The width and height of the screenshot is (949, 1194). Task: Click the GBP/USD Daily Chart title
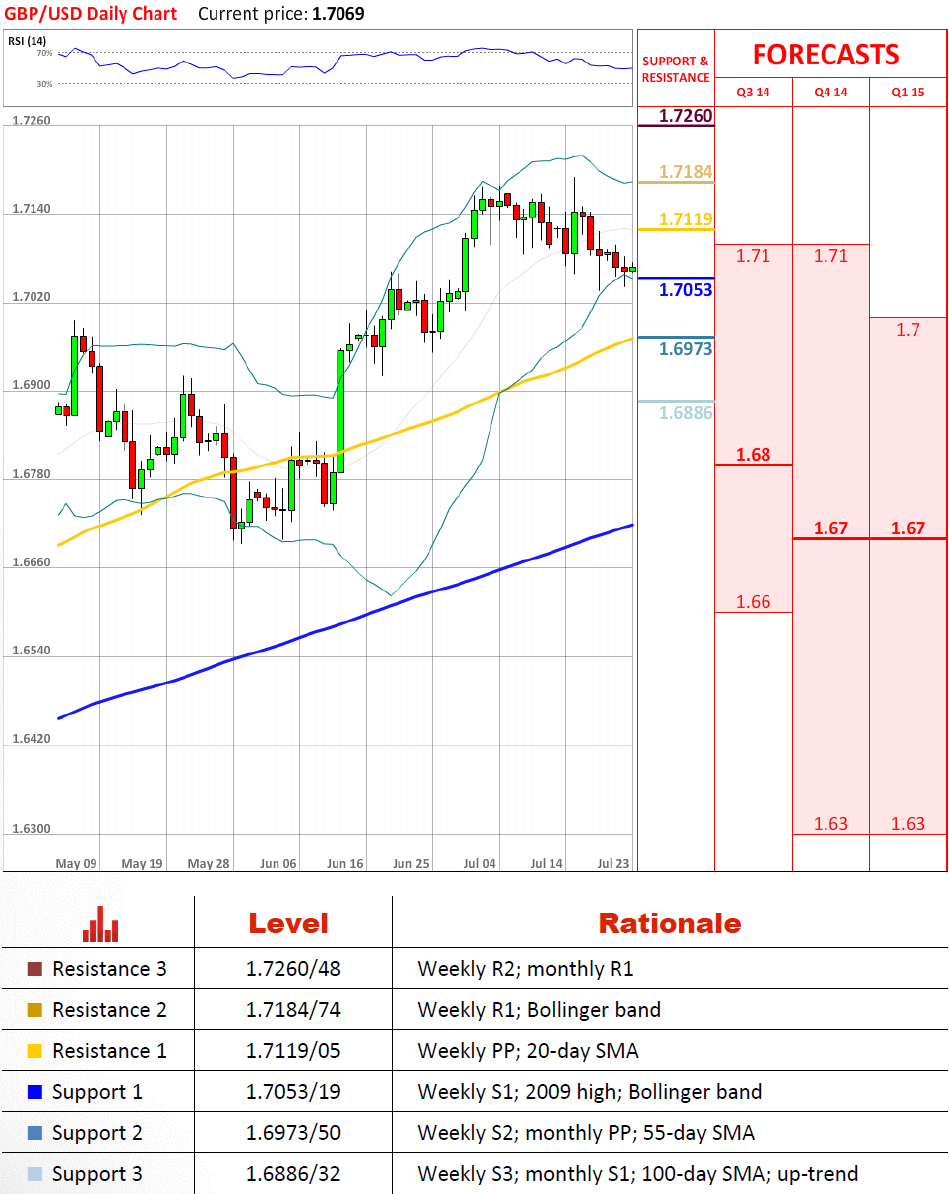click(91, 14)
